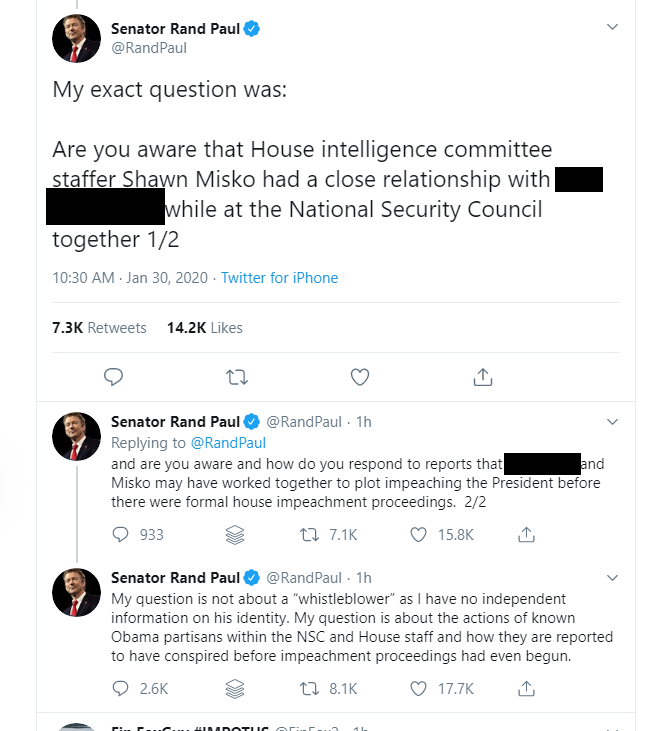Open Rand Paul's avatar on main tweet
The image size is (654, 731).
pos(76,39)
